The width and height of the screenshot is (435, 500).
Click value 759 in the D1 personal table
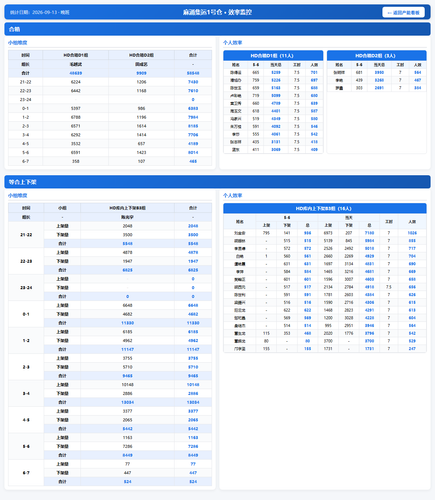pos(256,80)
